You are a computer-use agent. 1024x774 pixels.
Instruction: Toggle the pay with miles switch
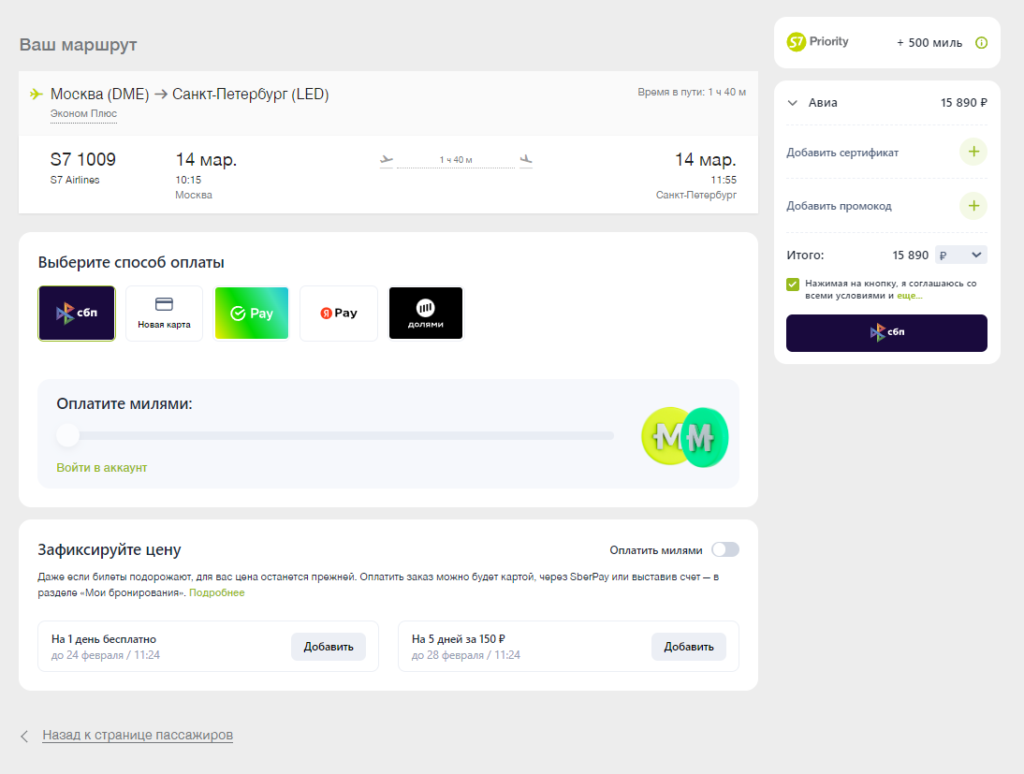click(x=725, y=550)
